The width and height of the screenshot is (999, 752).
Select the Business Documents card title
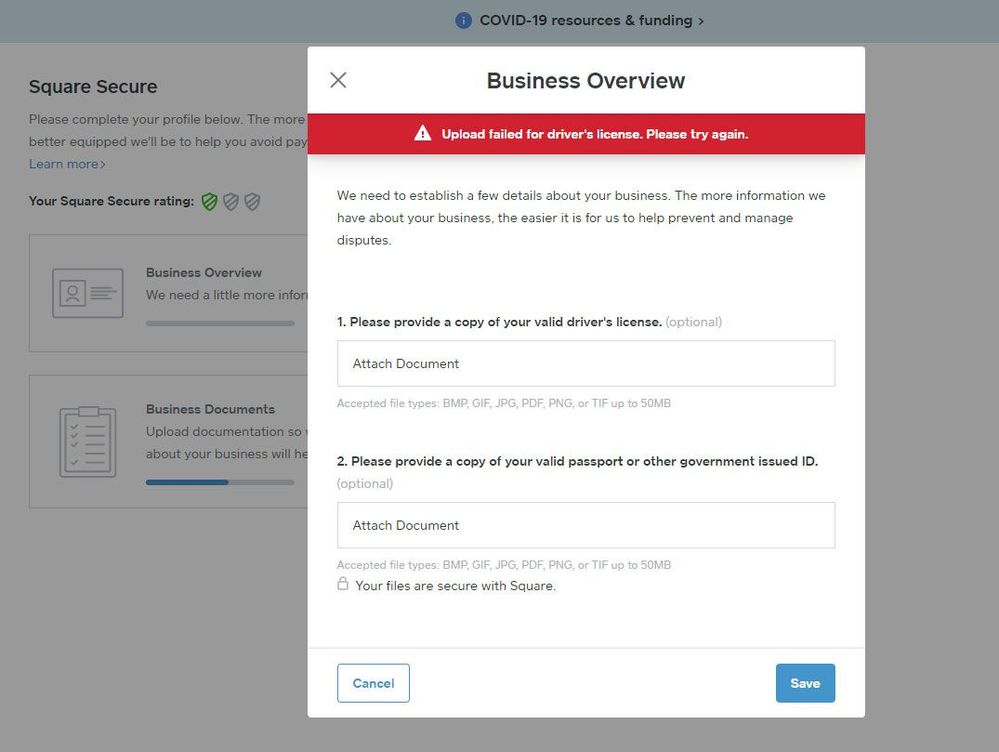[x=210, y=409]
